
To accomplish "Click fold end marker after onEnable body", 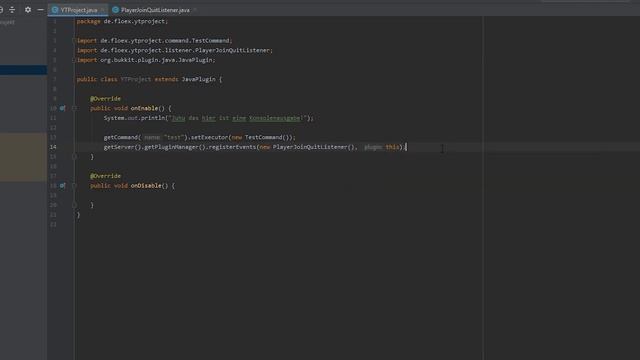I will pyautogui.click(x=74, y=156).
